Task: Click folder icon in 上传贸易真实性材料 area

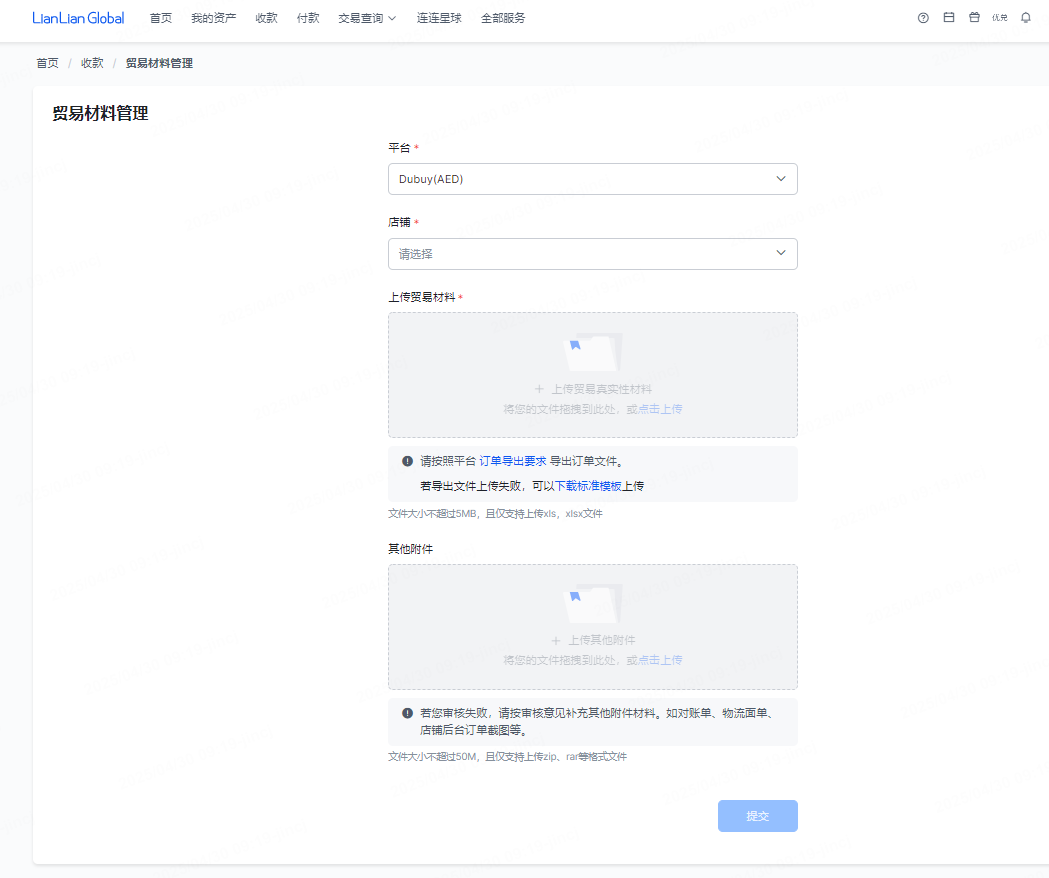Action: 593,352
